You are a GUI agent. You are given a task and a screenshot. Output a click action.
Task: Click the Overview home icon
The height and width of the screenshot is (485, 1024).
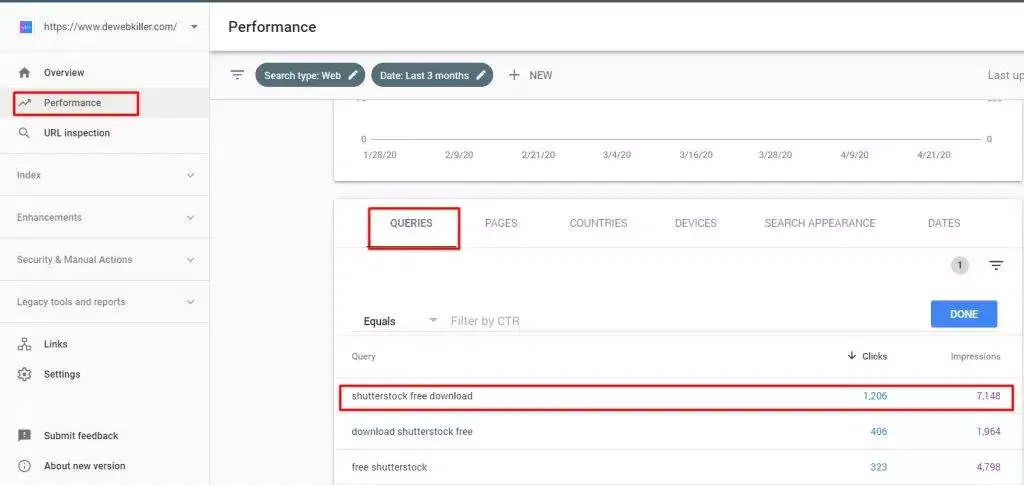[24, 72]
